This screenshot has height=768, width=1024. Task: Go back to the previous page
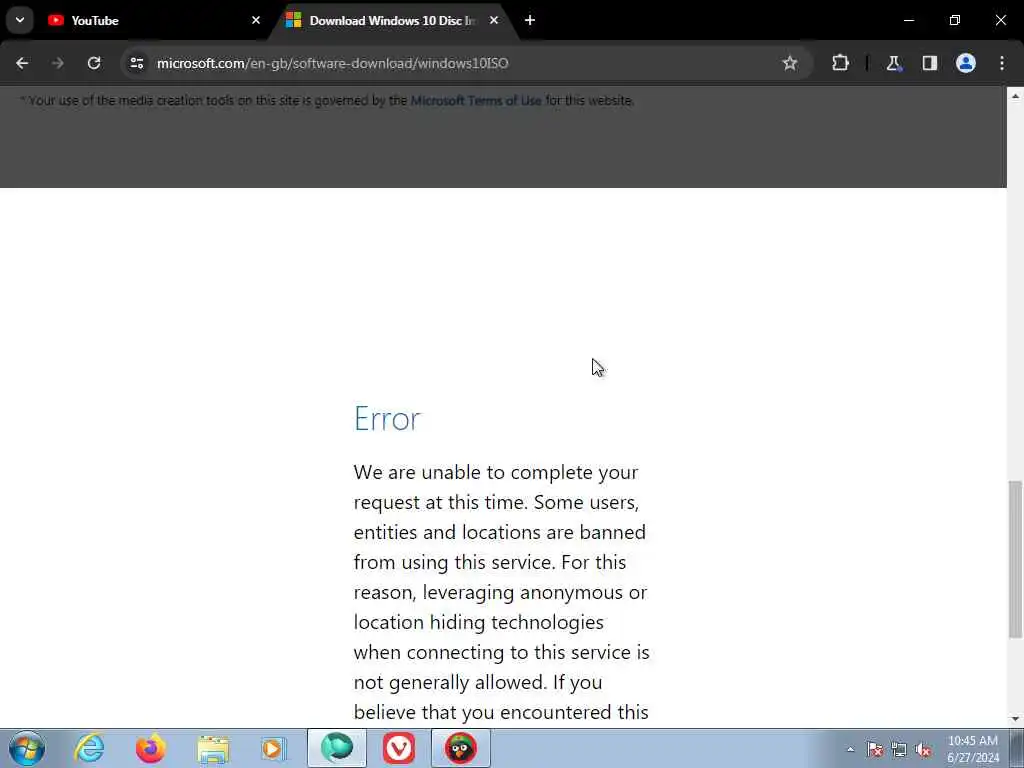point(22,63)
